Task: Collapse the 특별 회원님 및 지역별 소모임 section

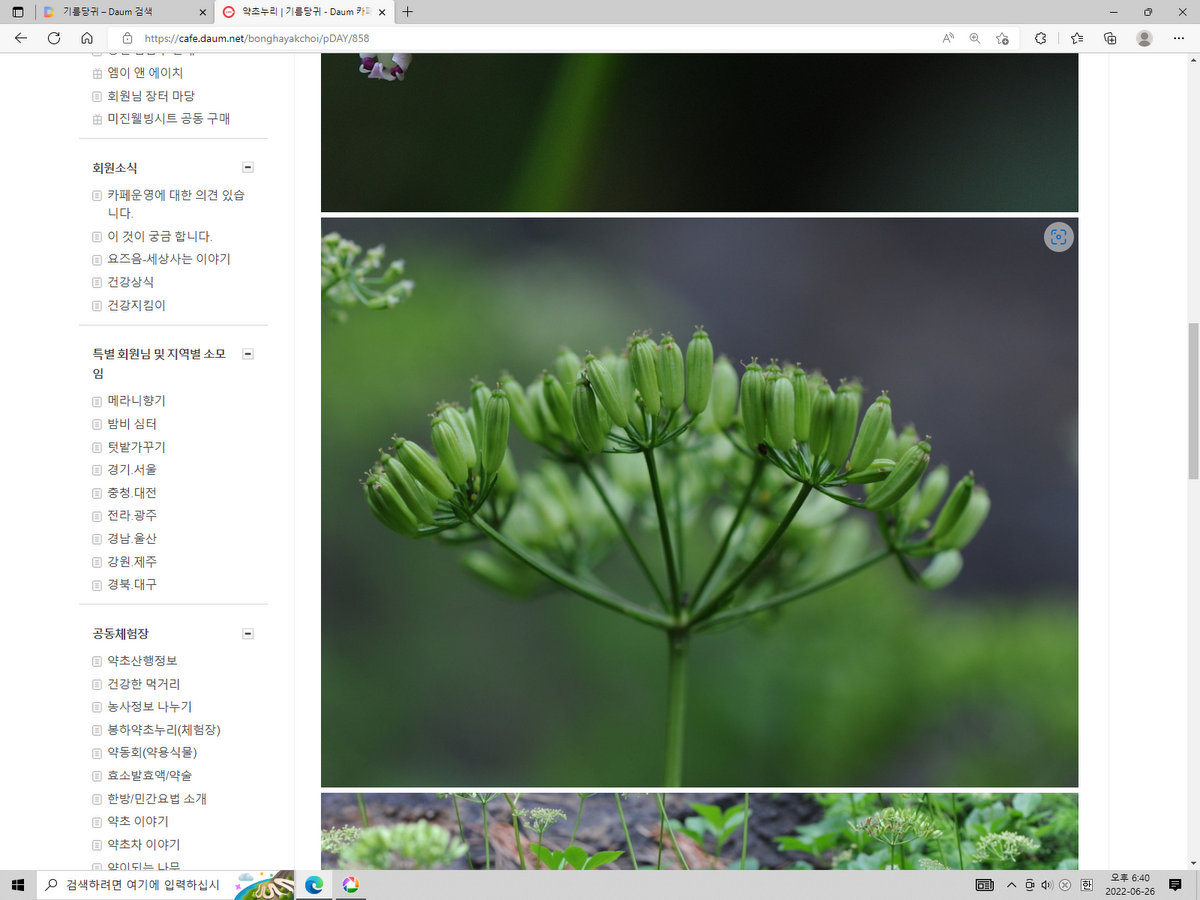Action: coord(248,354)
